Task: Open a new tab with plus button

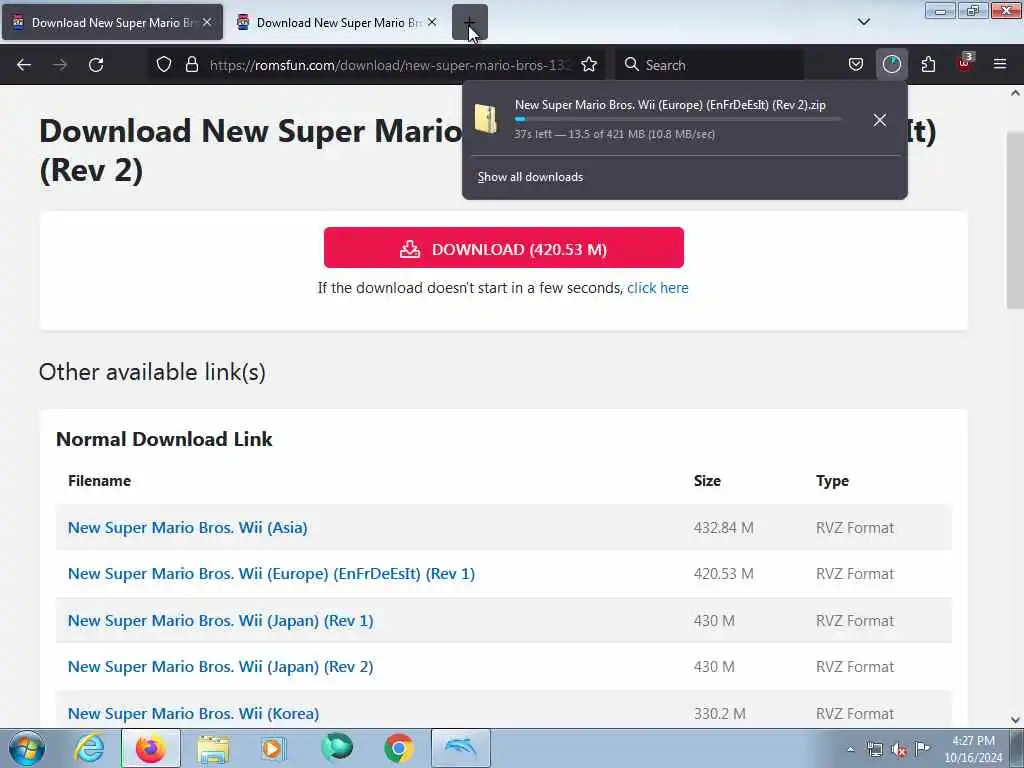Action: (x=470, y=22)
